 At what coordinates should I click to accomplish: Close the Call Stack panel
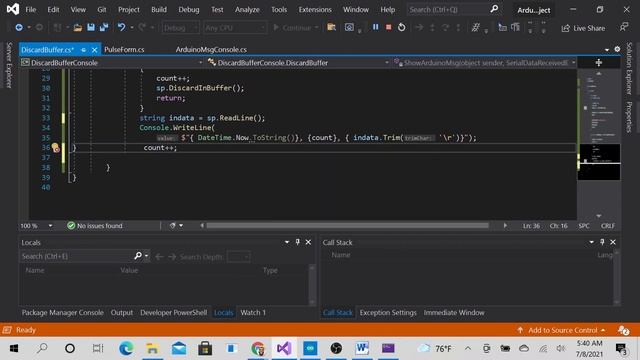click(613, 242)
